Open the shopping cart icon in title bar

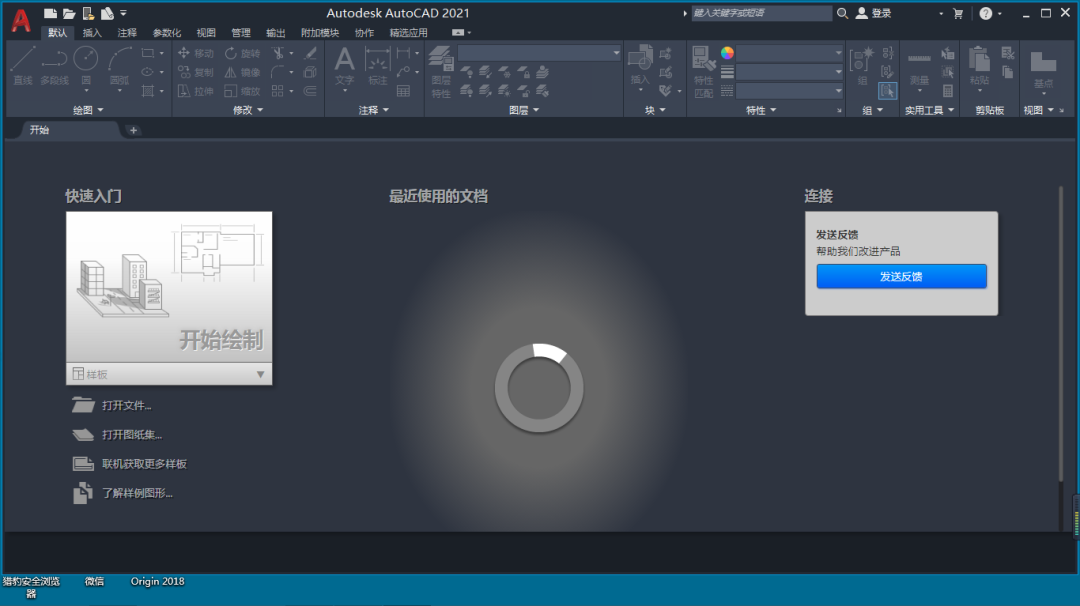click(x=957, y=13)
